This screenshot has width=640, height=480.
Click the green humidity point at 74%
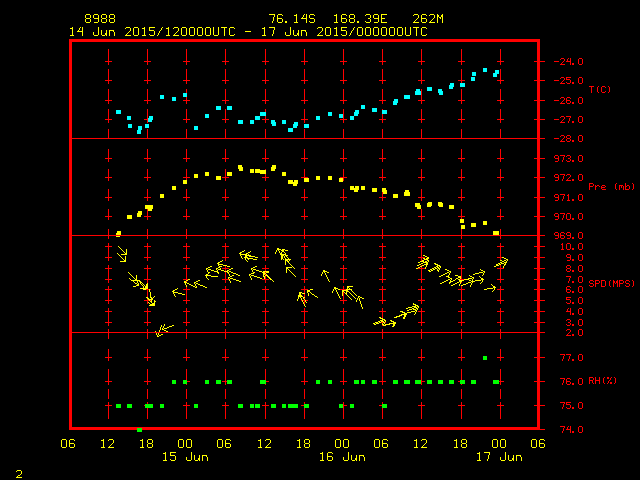pyautogui.click(x=140, y=430)
